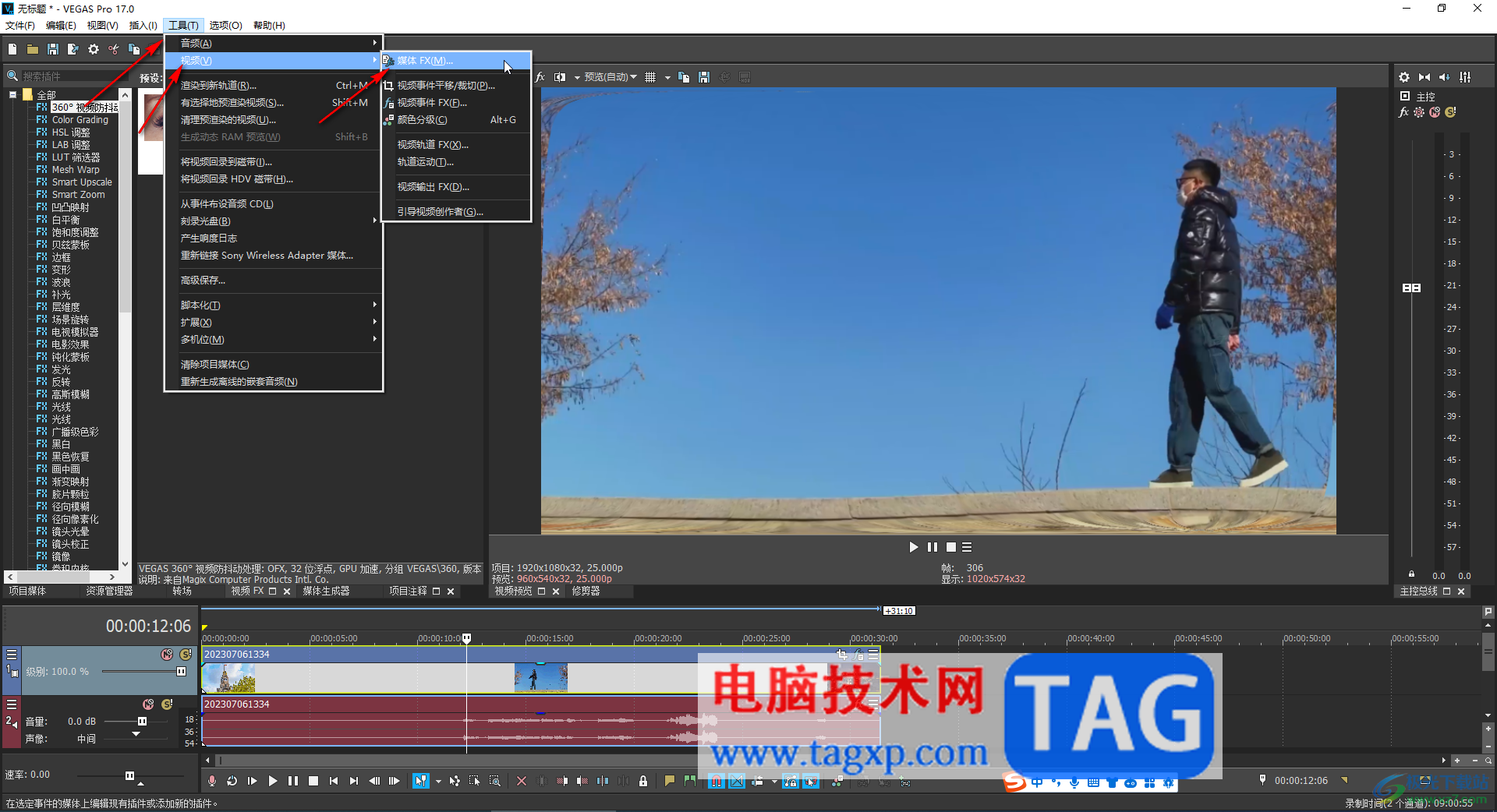Screen dimensions: 1497x812
Task: Toggle master bus Solo icon
Action: 1450,112
